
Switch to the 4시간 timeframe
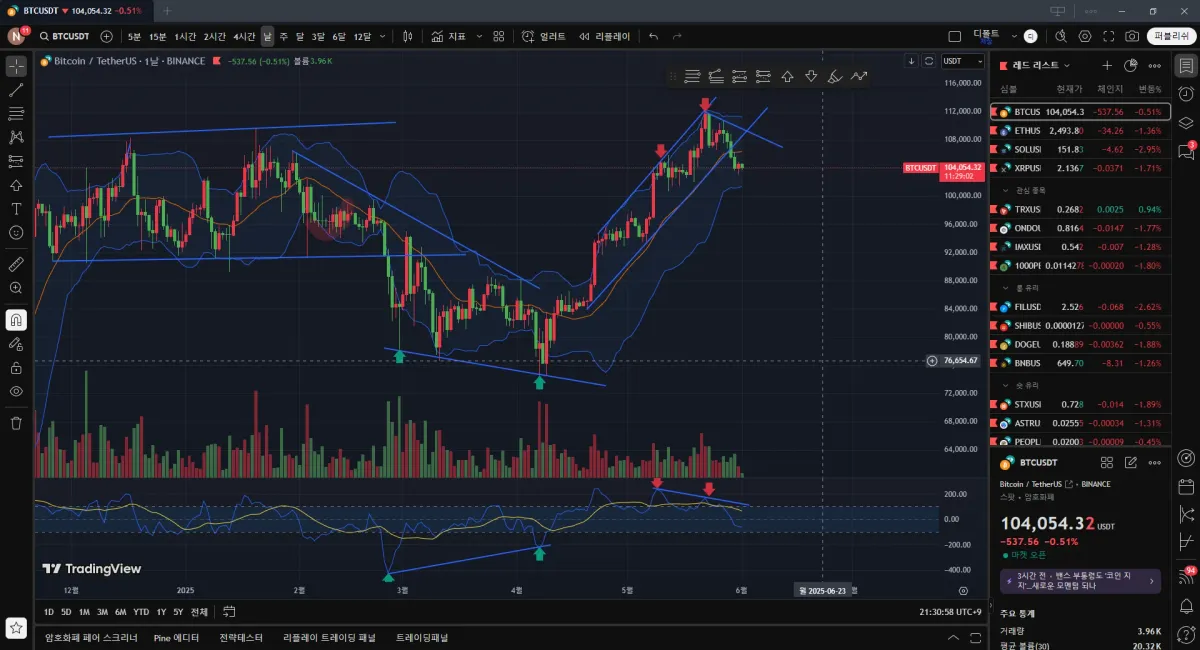(244, 36)
